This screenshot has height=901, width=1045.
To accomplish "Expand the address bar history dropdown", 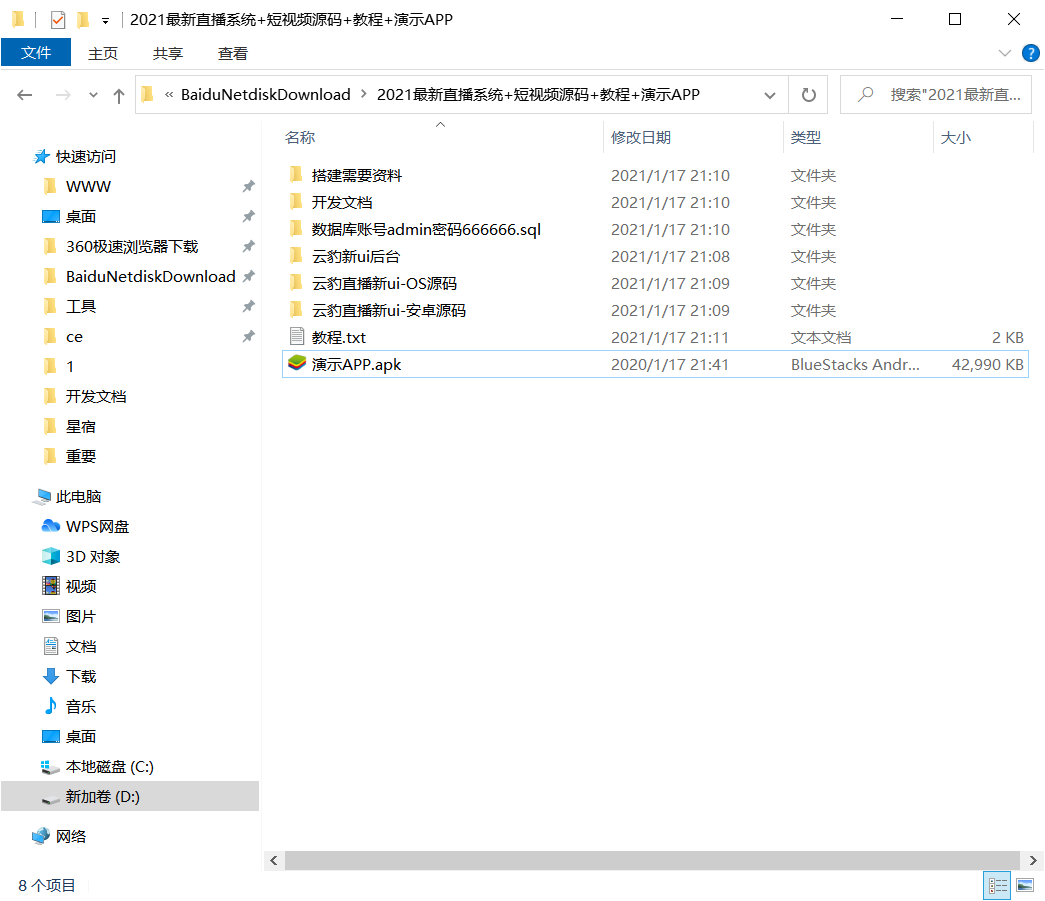I will 770,95.
